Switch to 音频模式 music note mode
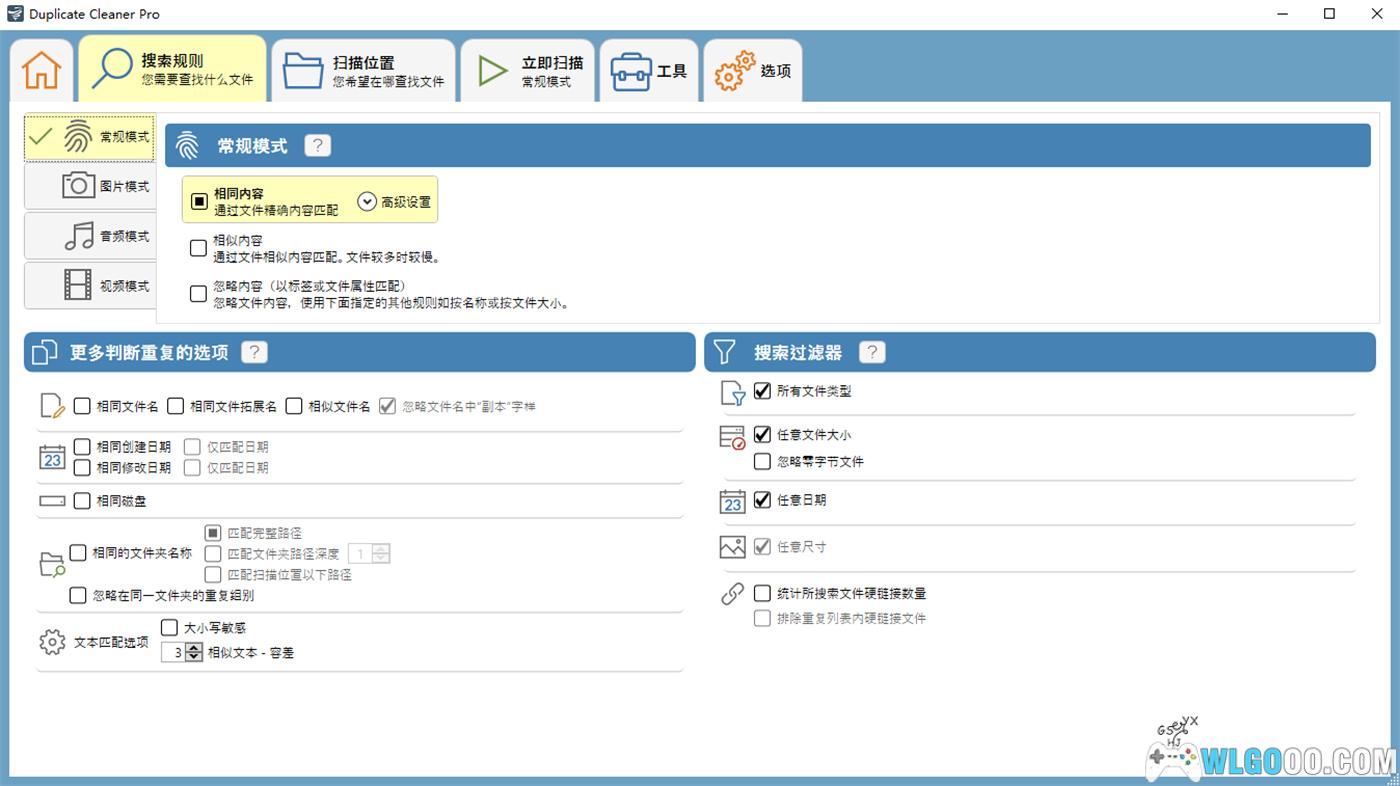Image resolution: width=1400 pixels, height=786 pixels. click(x=90, y=236)
